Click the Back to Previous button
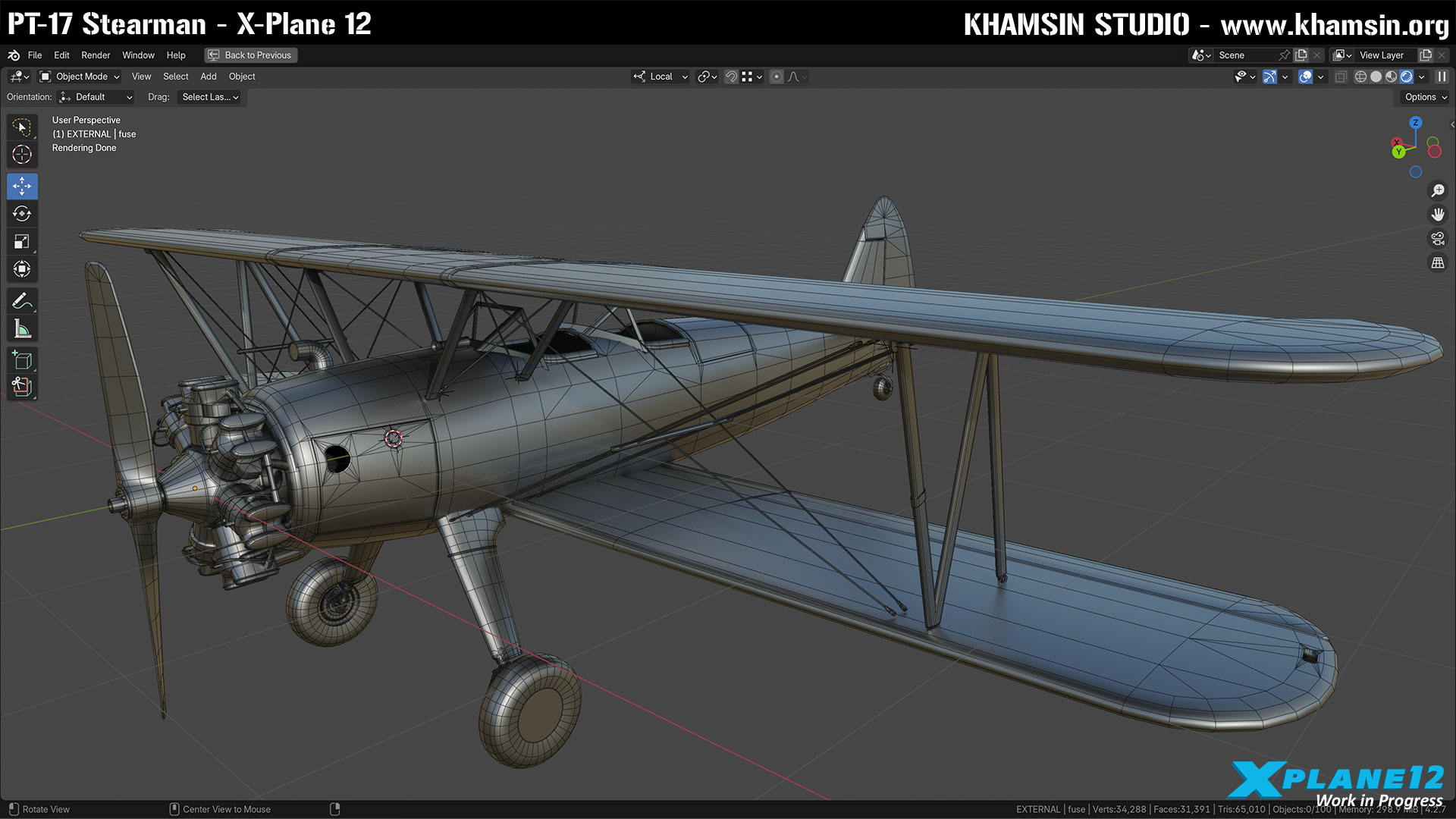Image resolution: width=1456 pixels, height=819 pixels. pyautogui.click(x=250, y=55)
